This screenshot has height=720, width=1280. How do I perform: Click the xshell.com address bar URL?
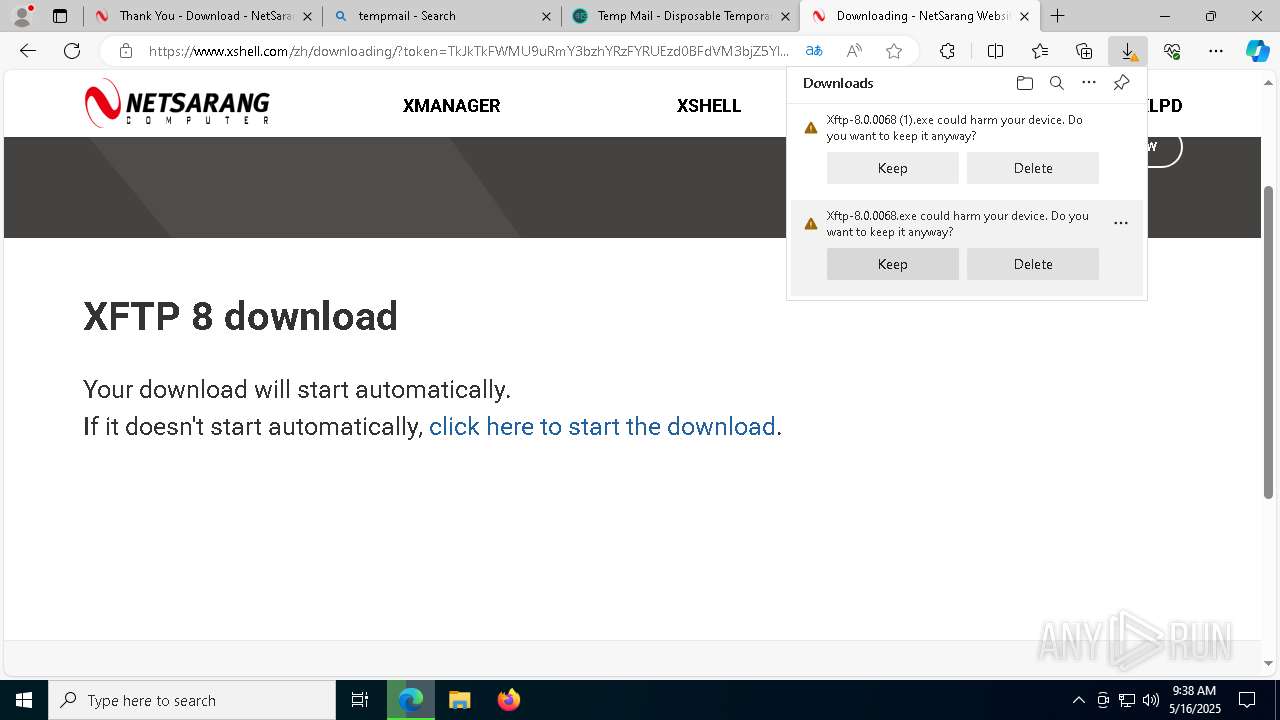(x=468, y=51)
